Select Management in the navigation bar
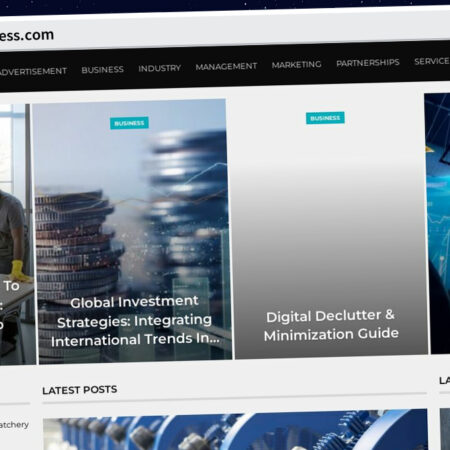The image size is (450, 450). tap(226, 67)
